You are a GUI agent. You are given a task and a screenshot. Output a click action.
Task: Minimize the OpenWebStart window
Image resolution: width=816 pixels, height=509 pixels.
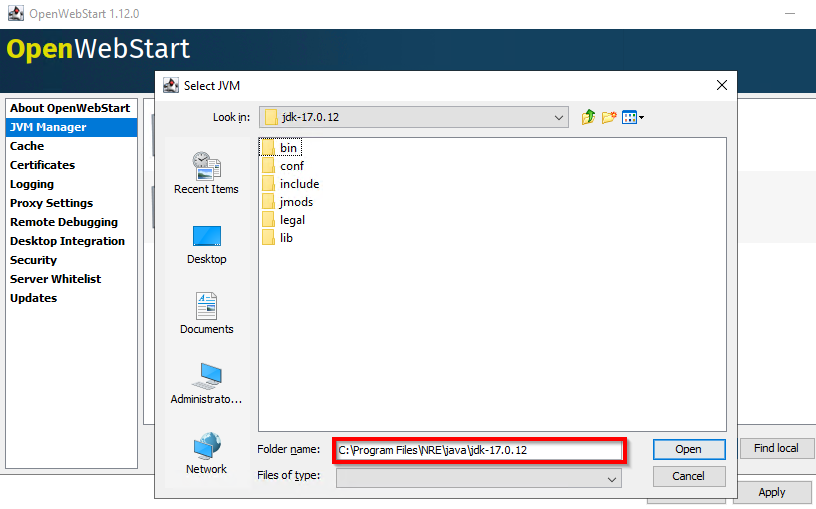[790, 14]
